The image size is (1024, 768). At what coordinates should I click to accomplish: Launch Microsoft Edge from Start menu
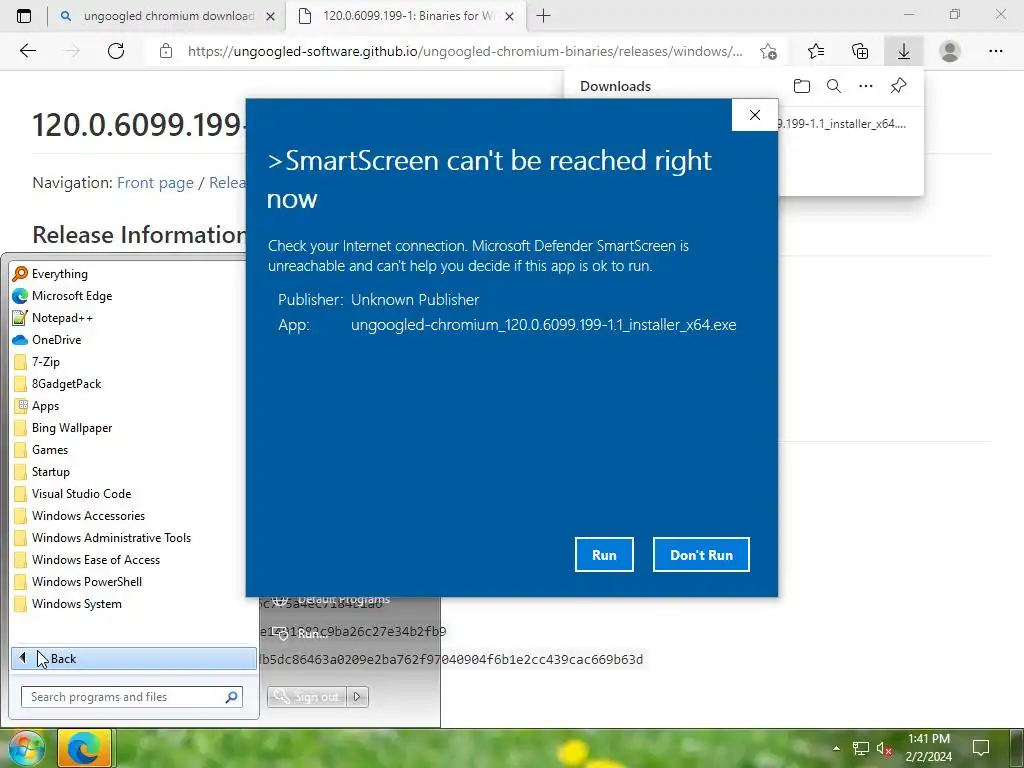click(133, 296)
